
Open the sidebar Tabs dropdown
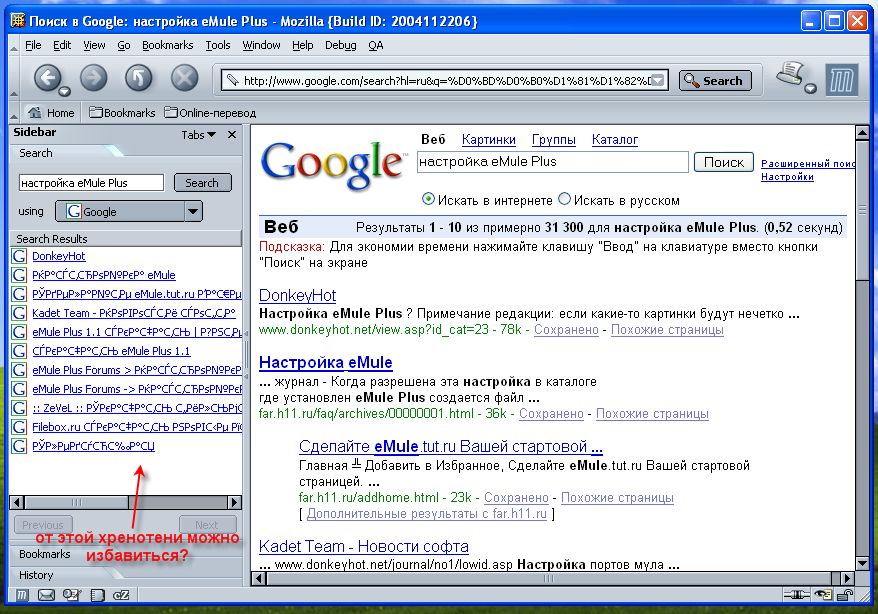[198, 135]
